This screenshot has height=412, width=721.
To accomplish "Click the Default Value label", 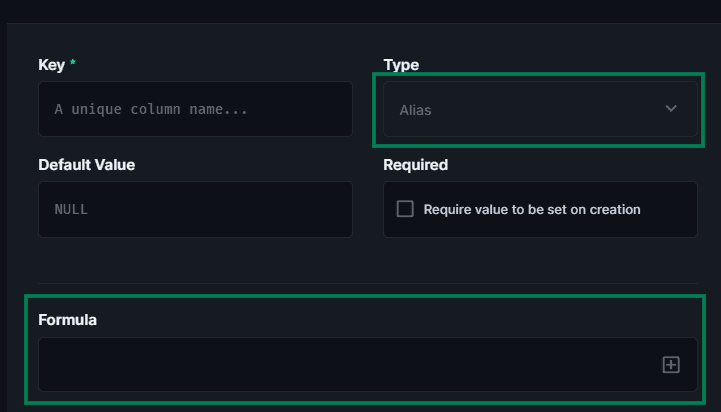I will coord(86,164).
